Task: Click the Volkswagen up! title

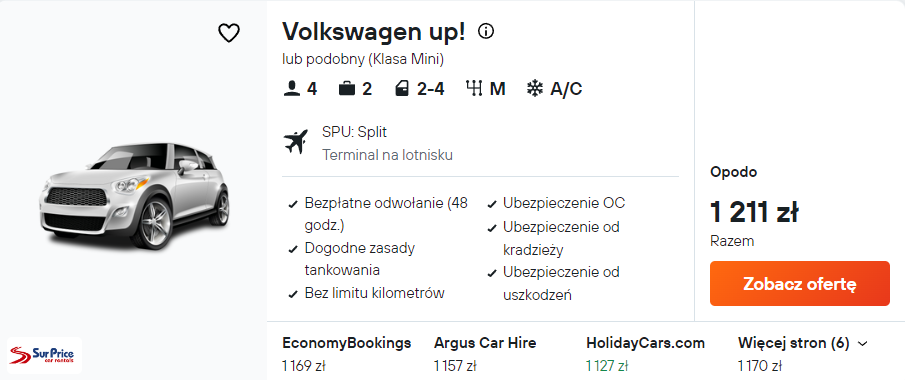Action: [373, 32]
